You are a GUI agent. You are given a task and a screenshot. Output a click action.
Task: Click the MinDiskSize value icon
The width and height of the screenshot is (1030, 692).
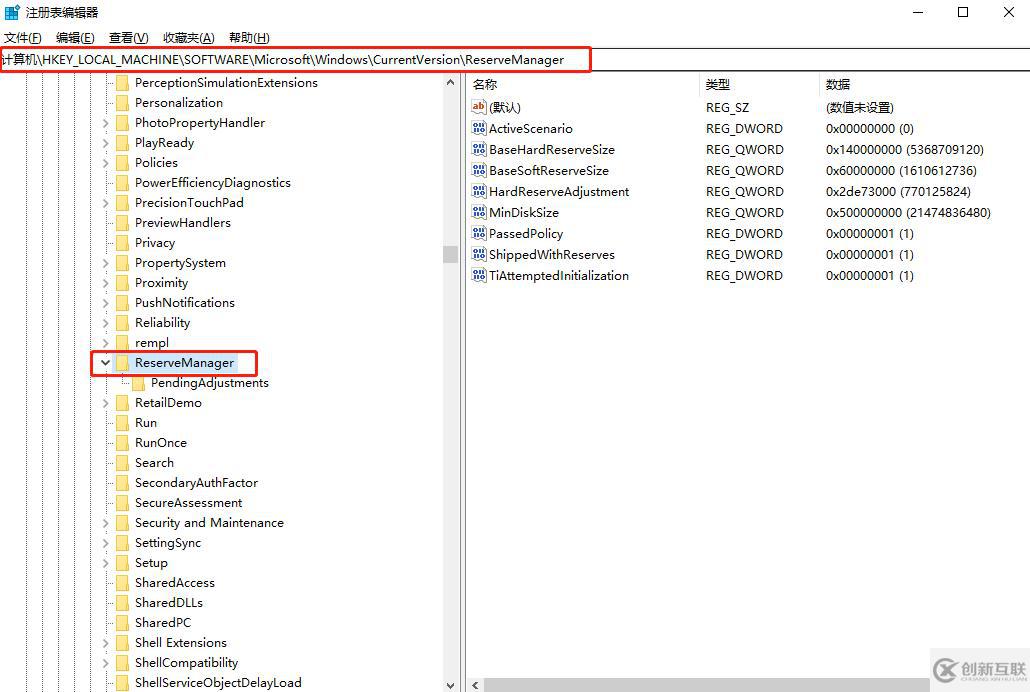[x=479, y=212]
